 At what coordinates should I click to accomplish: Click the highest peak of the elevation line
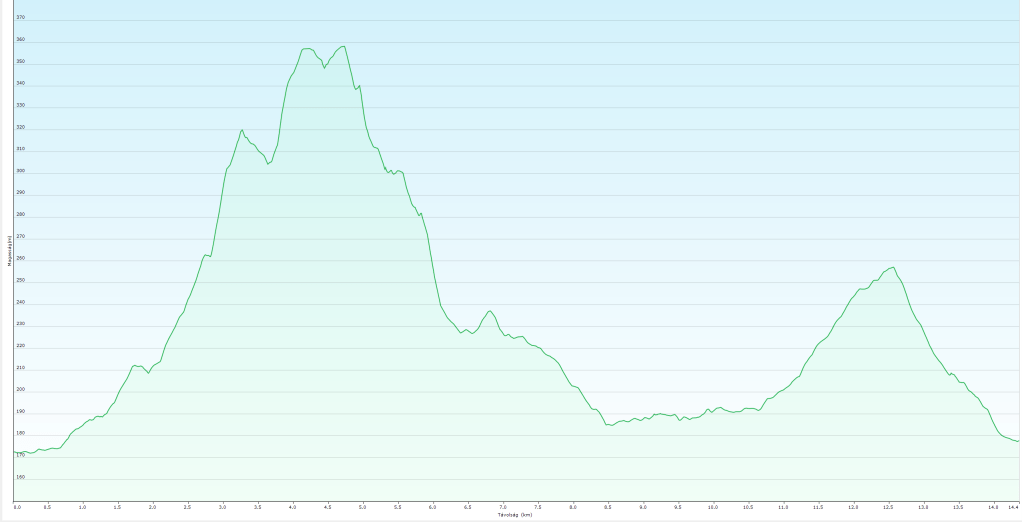coord(343,46)
